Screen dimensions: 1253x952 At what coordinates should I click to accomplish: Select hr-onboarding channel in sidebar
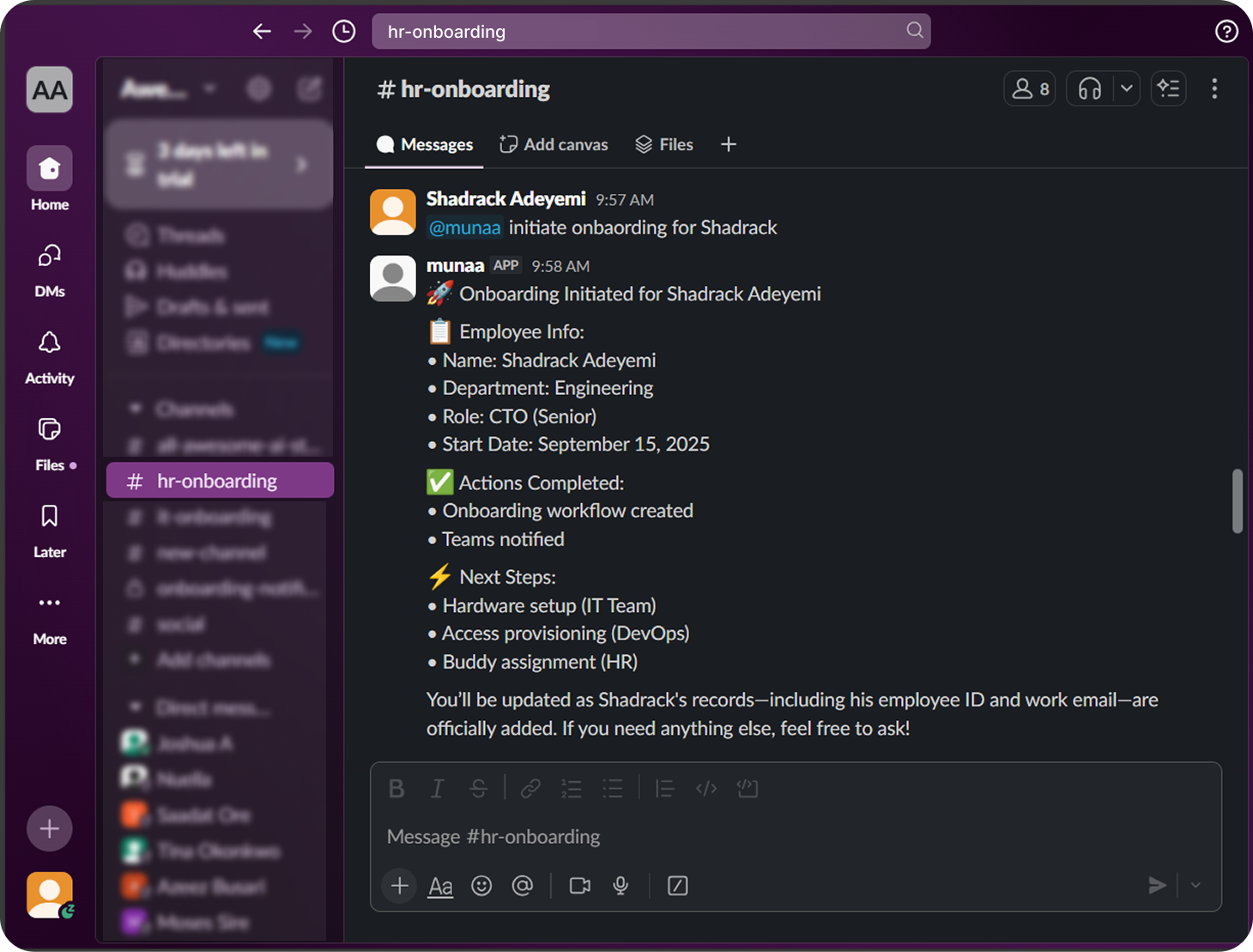coord(220,481)
